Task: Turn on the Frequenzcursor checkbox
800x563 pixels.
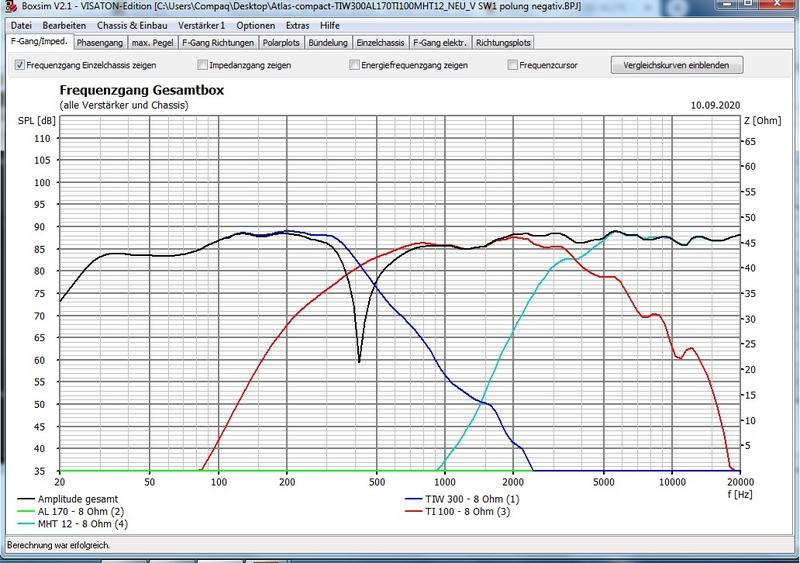Action: (x=514, y=66)
